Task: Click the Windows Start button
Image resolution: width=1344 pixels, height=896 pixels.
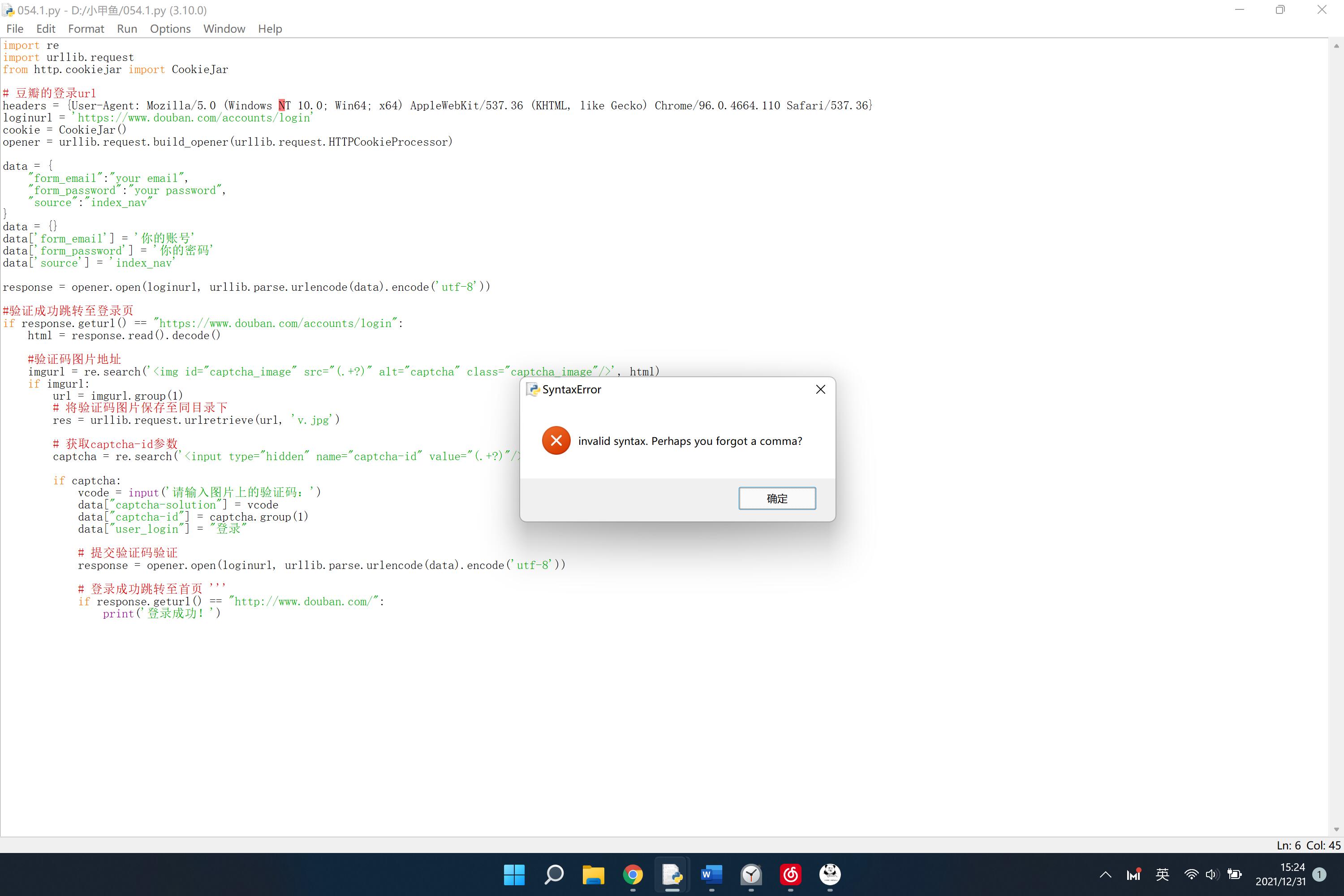Action: [514, 874]
